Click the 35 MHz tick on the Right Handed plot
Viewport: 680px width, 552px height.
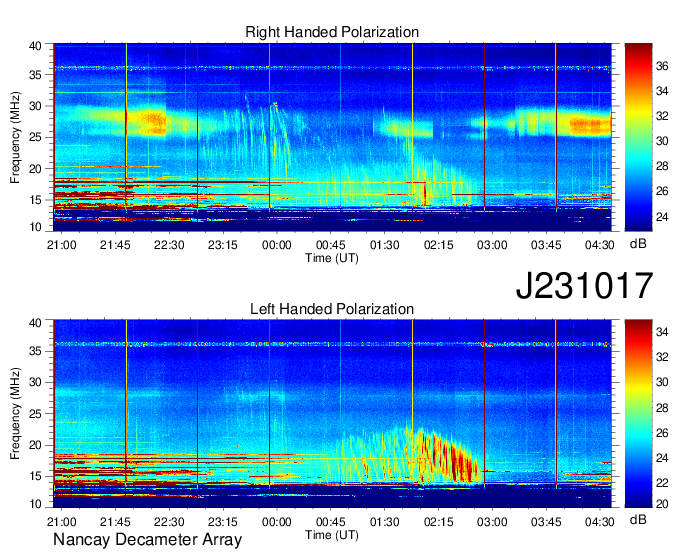(x=36, y=75)
